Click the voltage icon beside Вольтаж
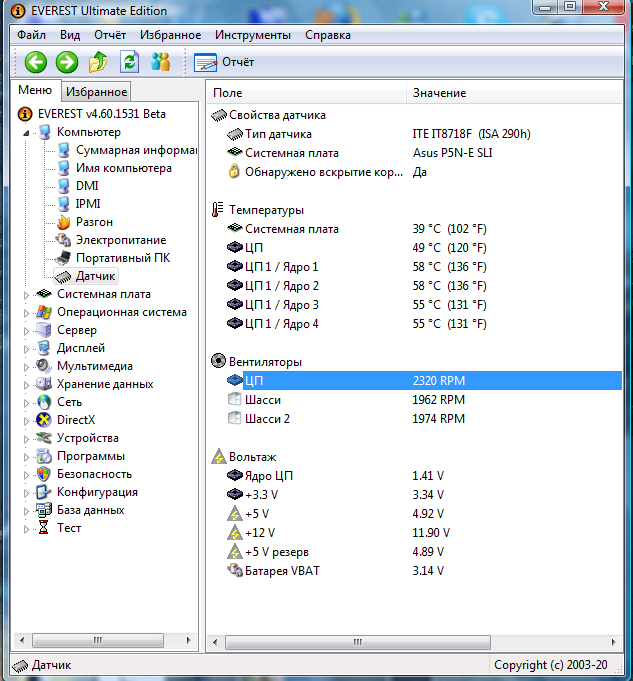 (219, 456)
